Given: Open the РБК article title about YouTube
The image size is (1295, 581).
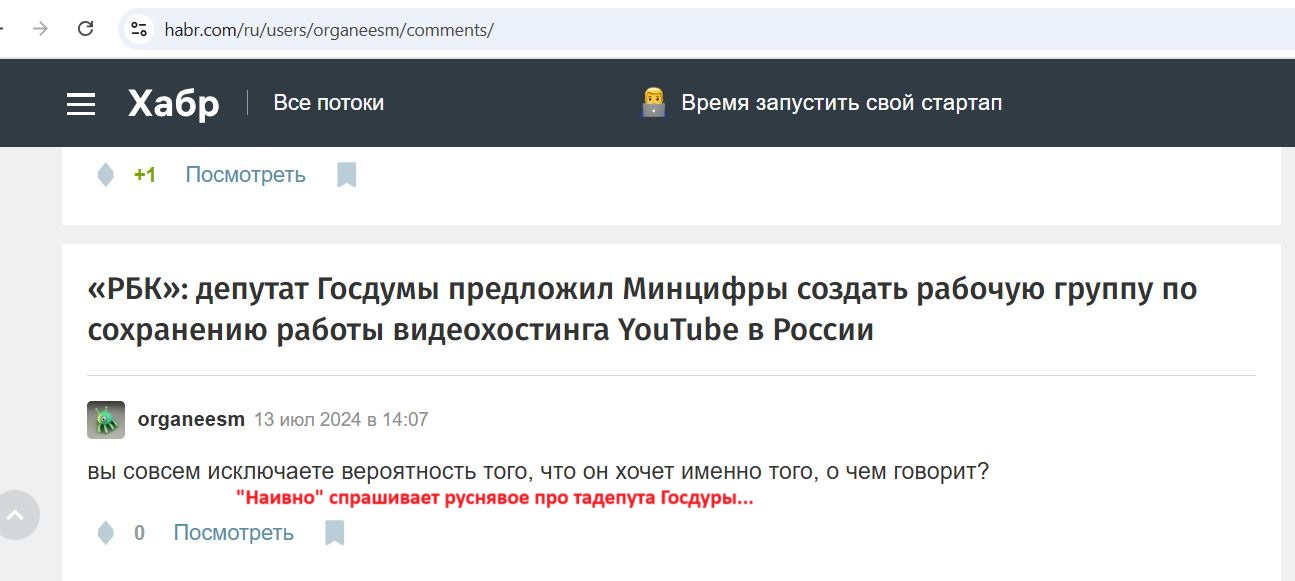Looking at the screenshot, I should [642, 309].
